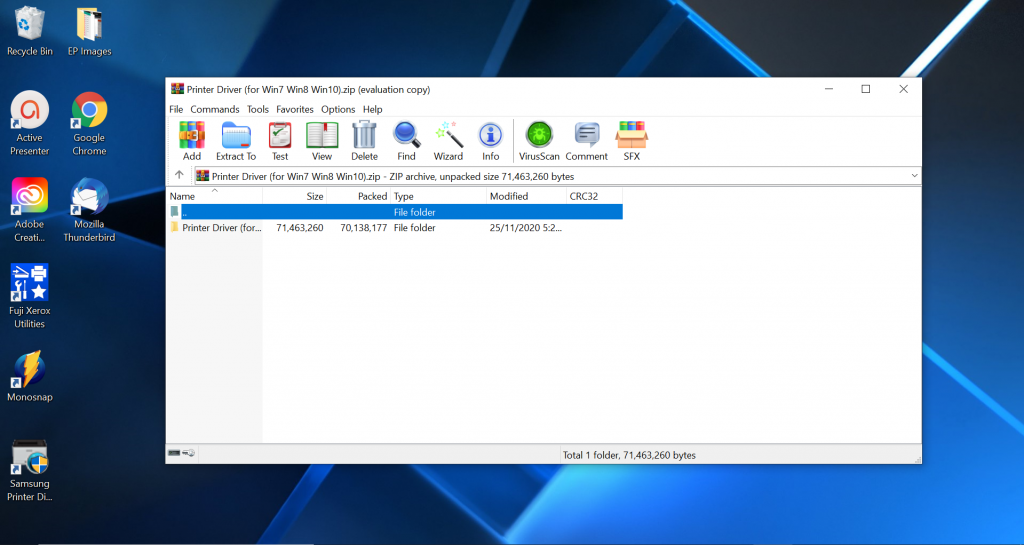Image resolution: width=1024 pixels, height=545 pixels.
Task: Go up one level arrow
Action: tap(179, 175)
